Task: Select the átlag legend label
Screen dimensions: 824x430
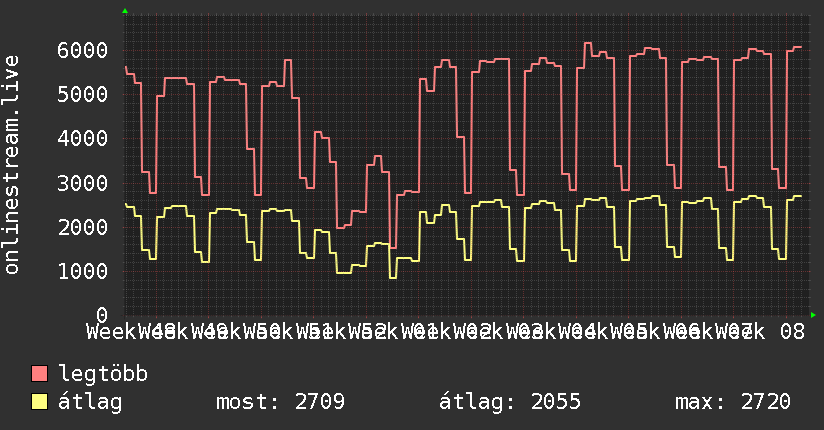Action: 90,402
